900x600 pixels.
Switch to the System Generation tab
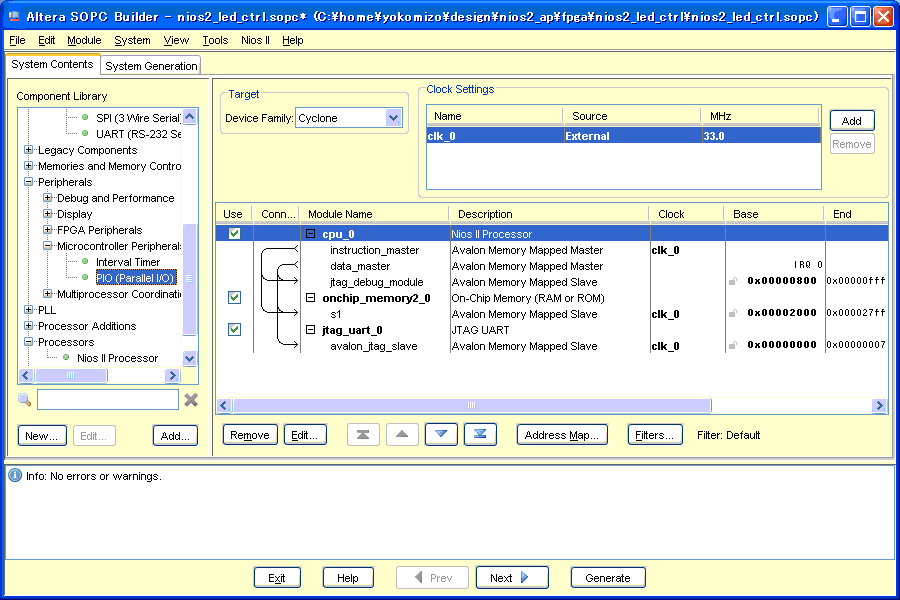(x=151, y=65)
